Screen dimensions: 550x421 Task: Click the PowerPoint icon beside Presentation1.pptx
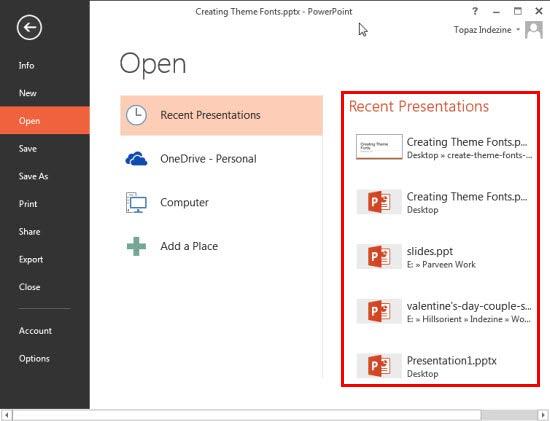[379, 366]
